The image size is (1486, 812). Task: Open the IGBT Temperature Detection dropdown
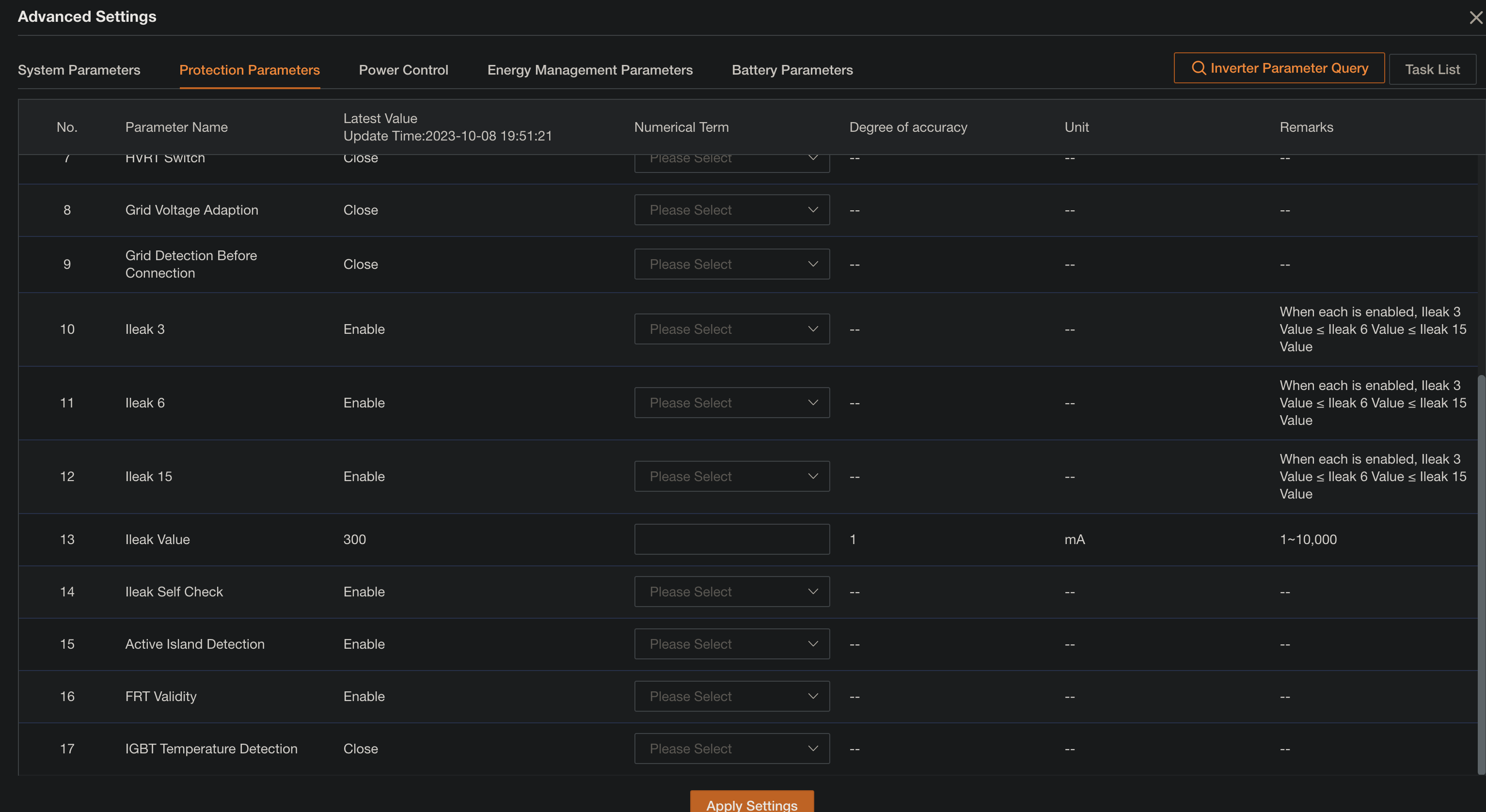point(731,748)
